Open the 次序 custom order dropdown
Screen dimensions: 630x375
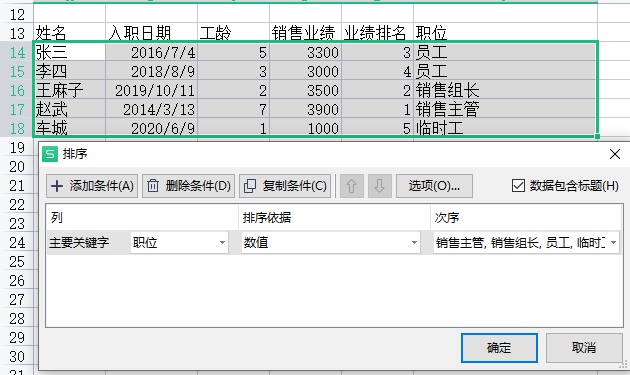click(x=526, y=242)
